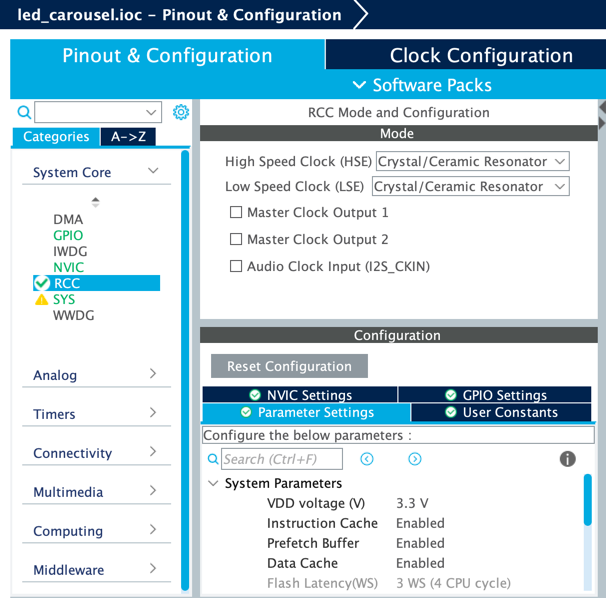606x598 pixels.
Task: Click the Parameter Settings check icon
Action: click(x=246, y=412)
